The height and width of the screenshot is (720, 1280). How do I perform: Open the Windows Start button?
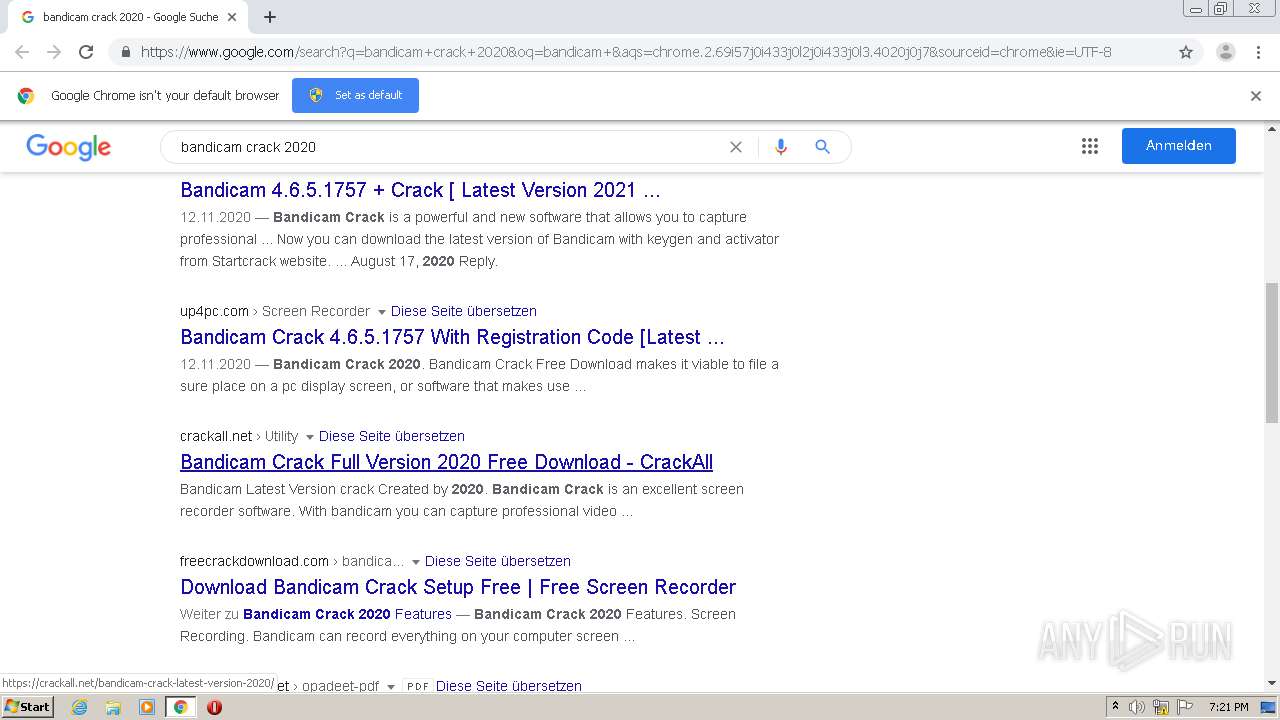pyautogui.click(x=27, y=707)
